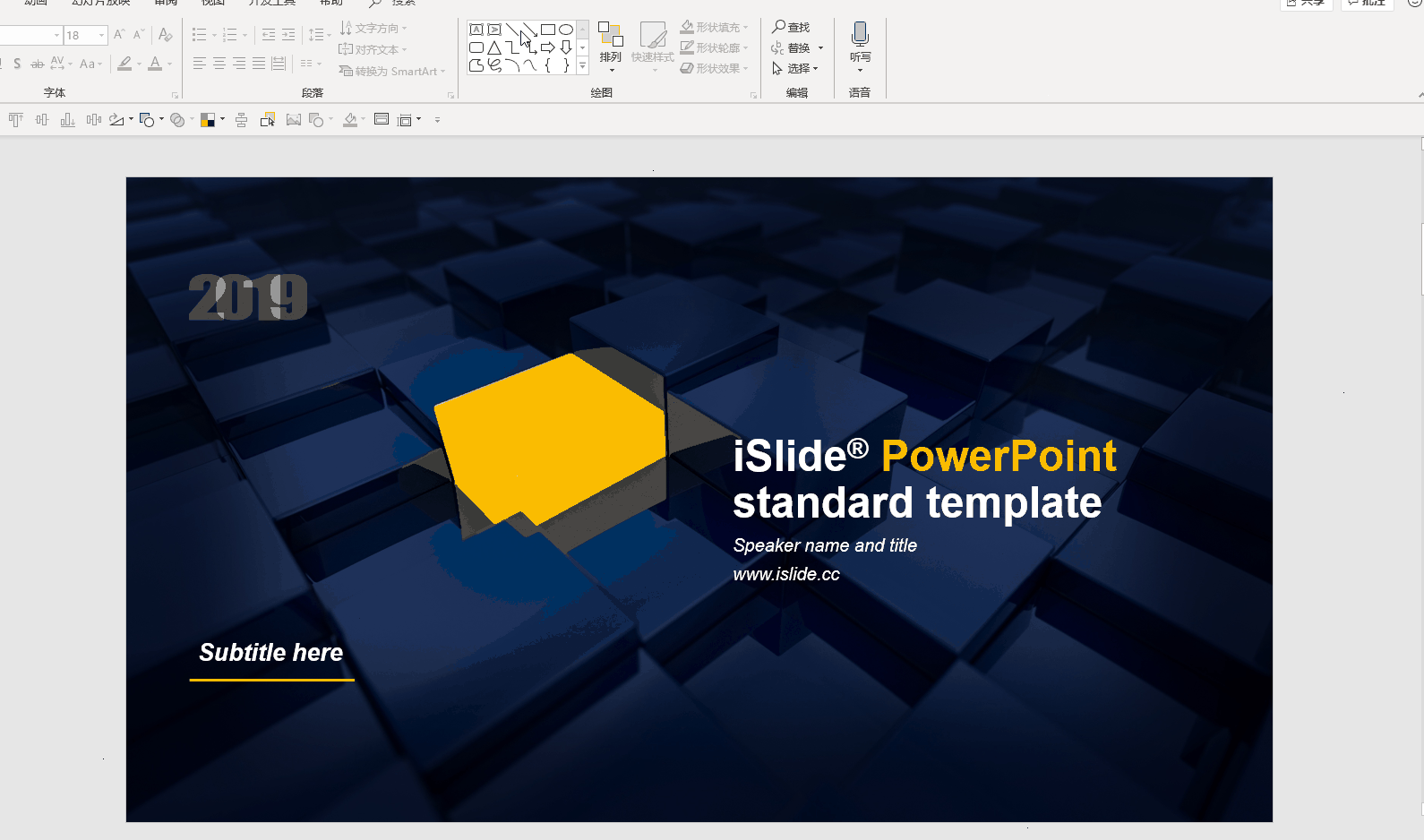The image size is (1424, 840).
Task: Toggle text shadow S button
Action: point(17,64)
